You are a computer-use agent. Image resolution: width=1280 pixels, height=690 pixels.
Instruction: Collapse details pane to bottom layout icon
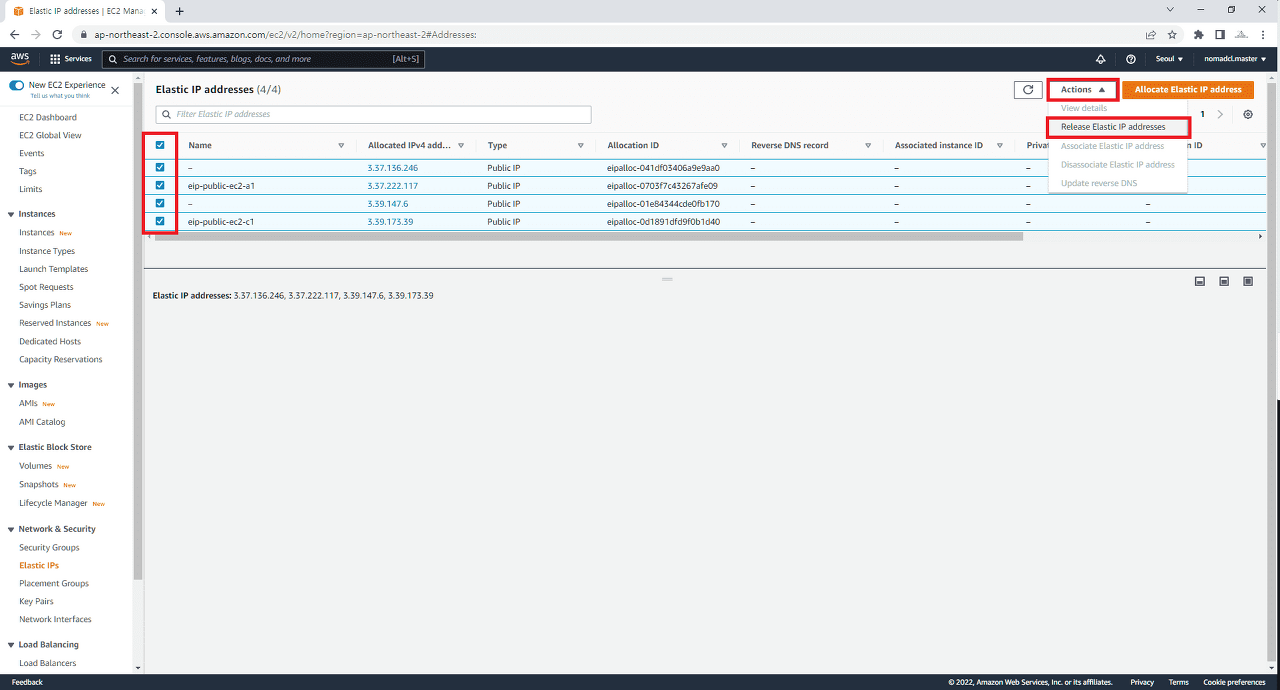tap(1200, 282)
